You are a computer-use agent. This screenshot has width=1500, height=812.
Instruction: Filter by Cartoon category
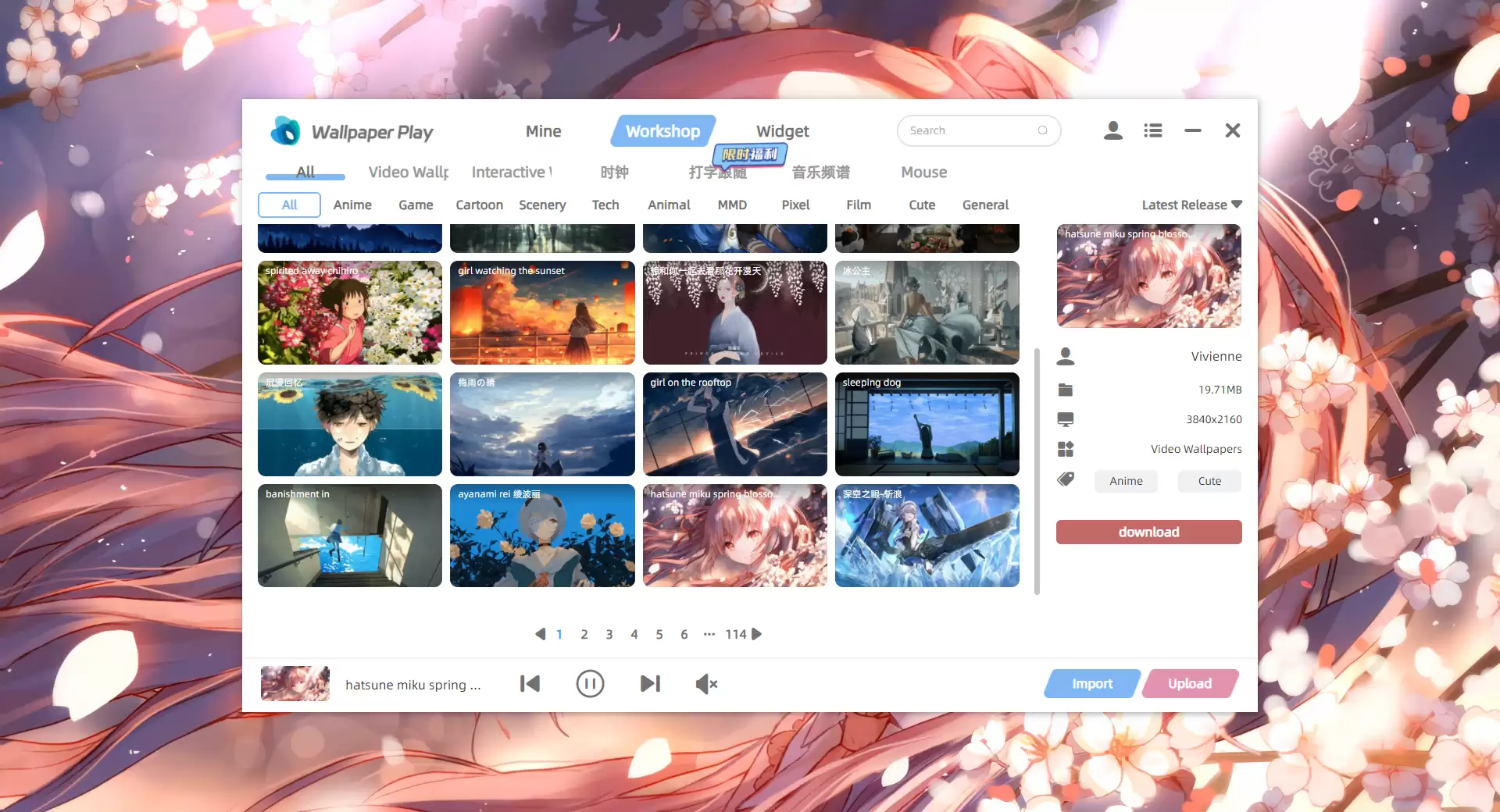click(x=479, y=205)
